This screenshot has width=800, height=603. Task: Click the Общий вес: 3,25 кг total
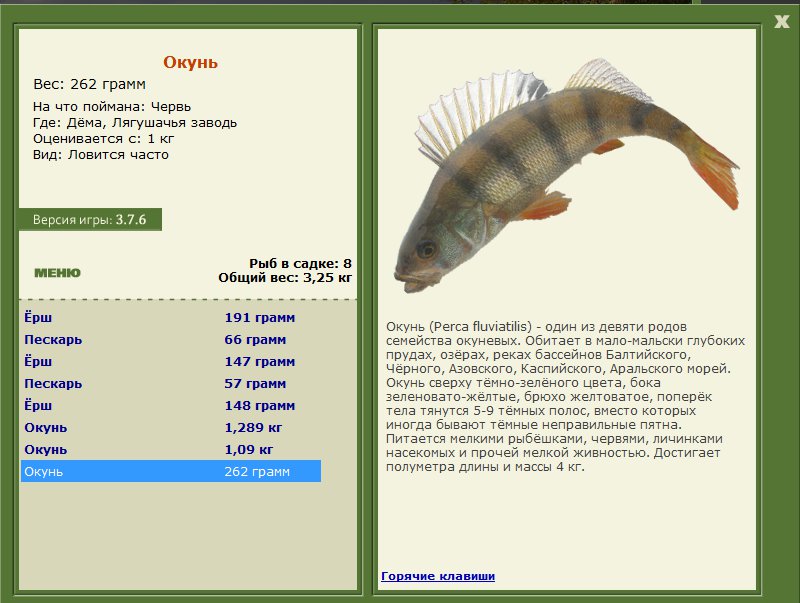point(285,278)
